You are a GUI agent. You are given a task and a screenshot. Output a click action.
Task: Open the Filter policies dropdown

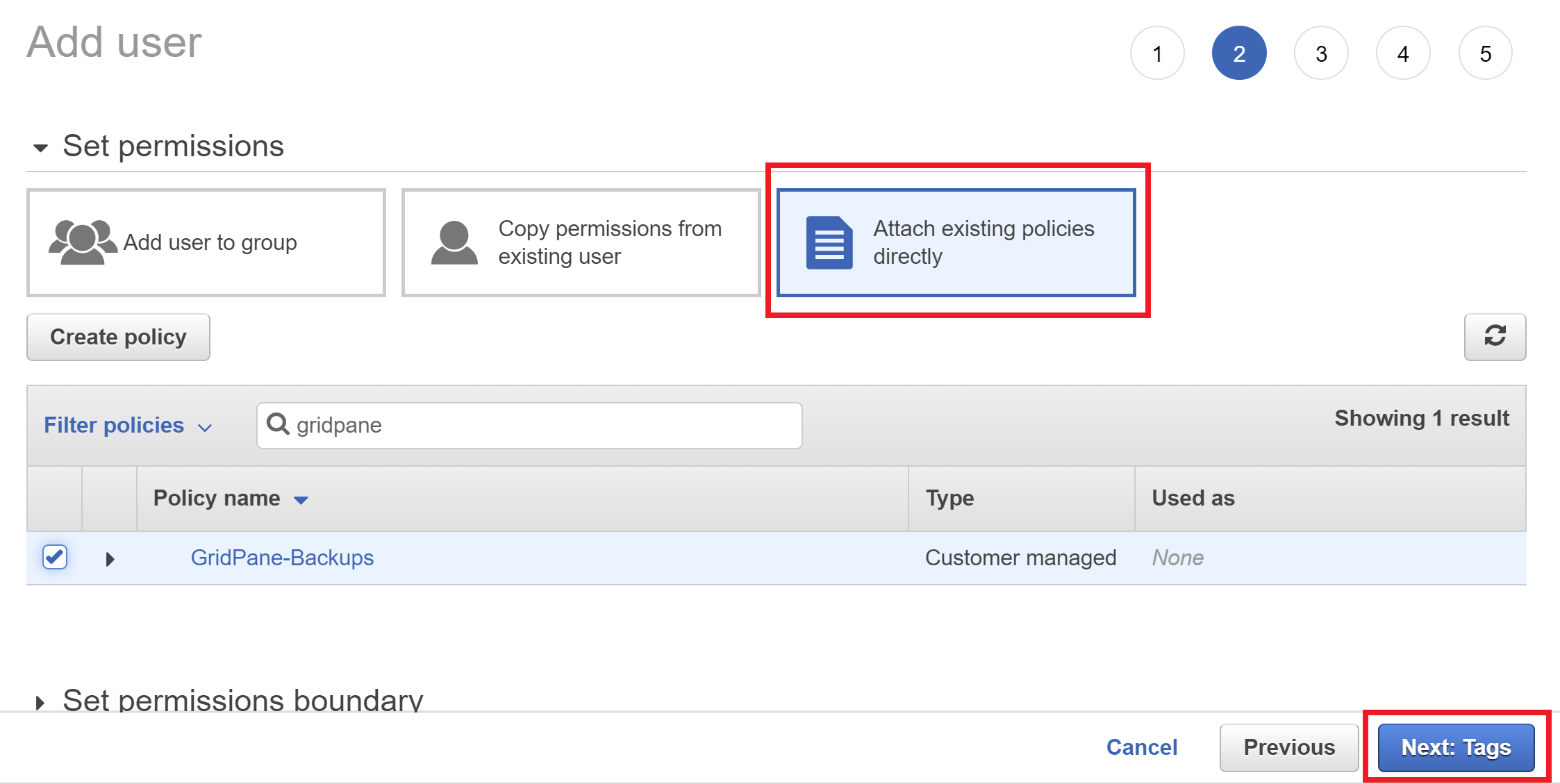(x=128, y=425)
